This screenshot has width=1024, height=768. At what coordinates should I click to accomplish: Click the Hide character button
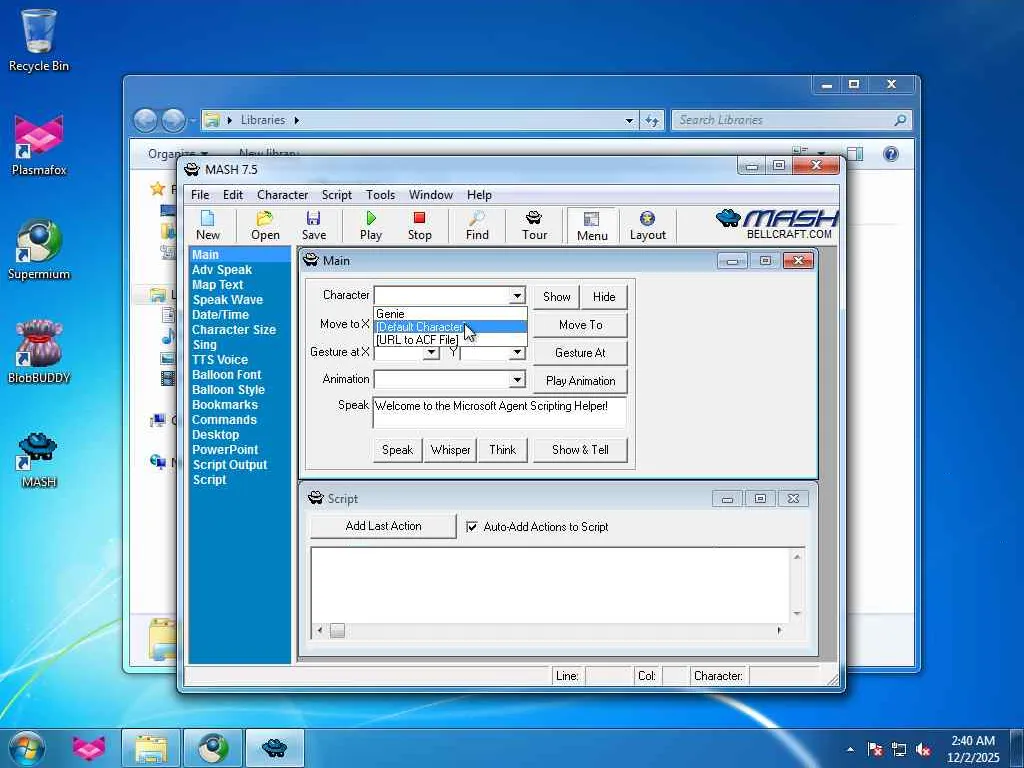click(x=604, y=296)
